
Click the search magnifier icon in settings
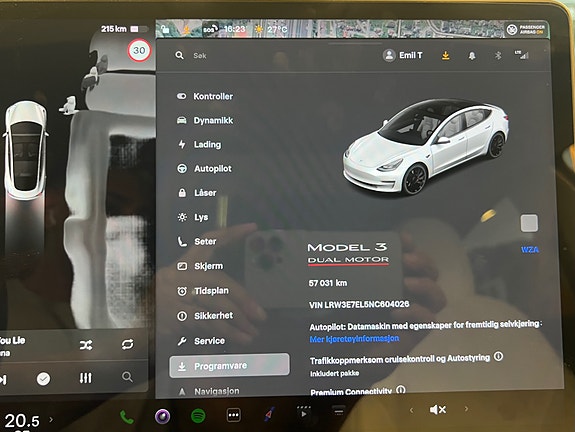pos(179,55)
